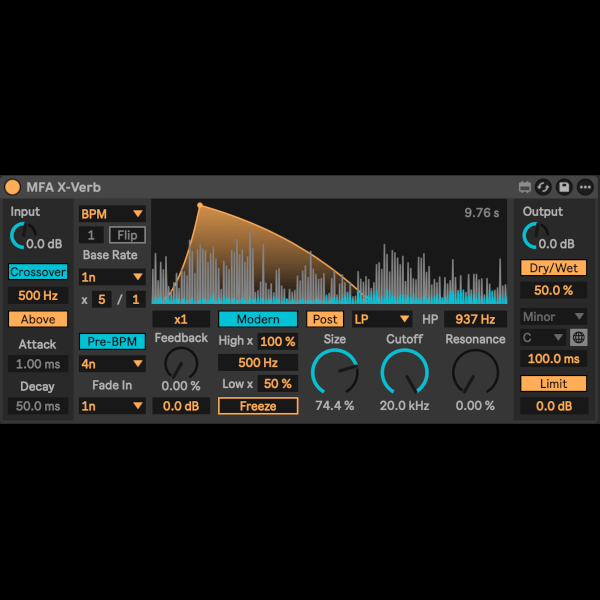
Task: Click the device view icon in title bar
Action: click(524, 187)
